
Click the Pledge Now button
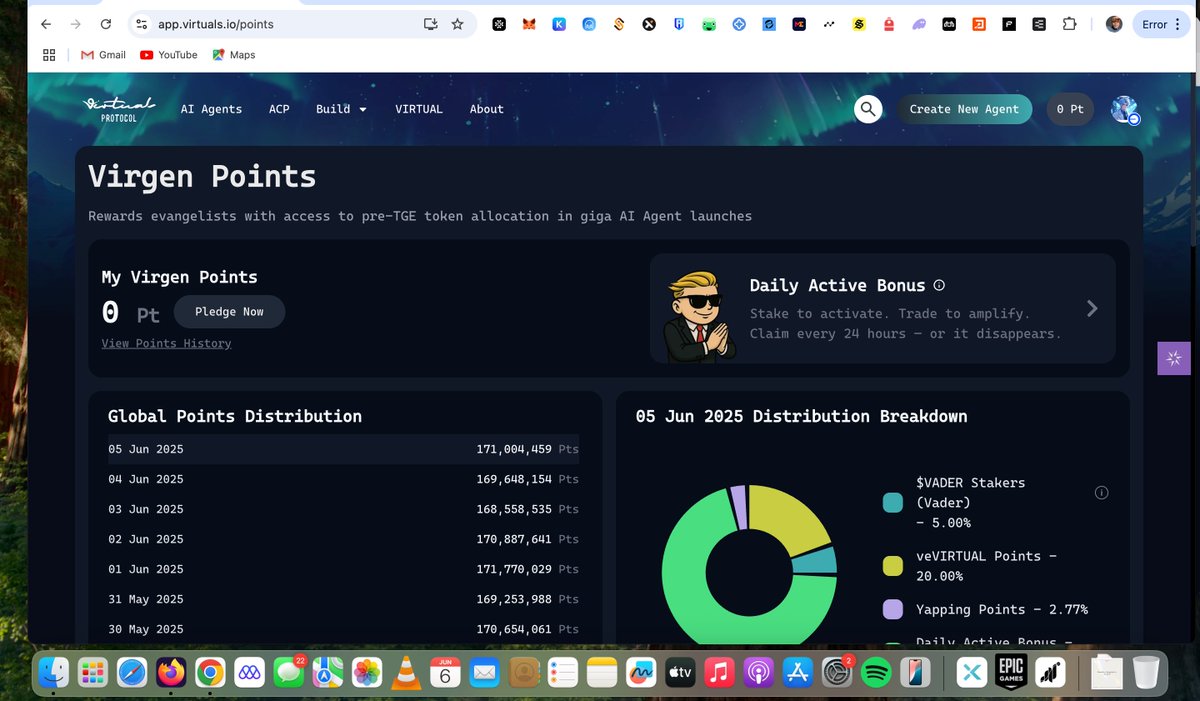[x=229, y=312]
